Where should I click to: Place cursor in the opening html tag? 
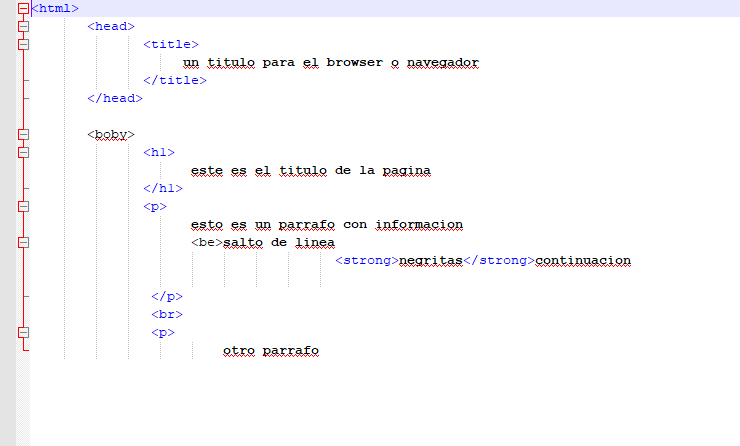[55, 8]
